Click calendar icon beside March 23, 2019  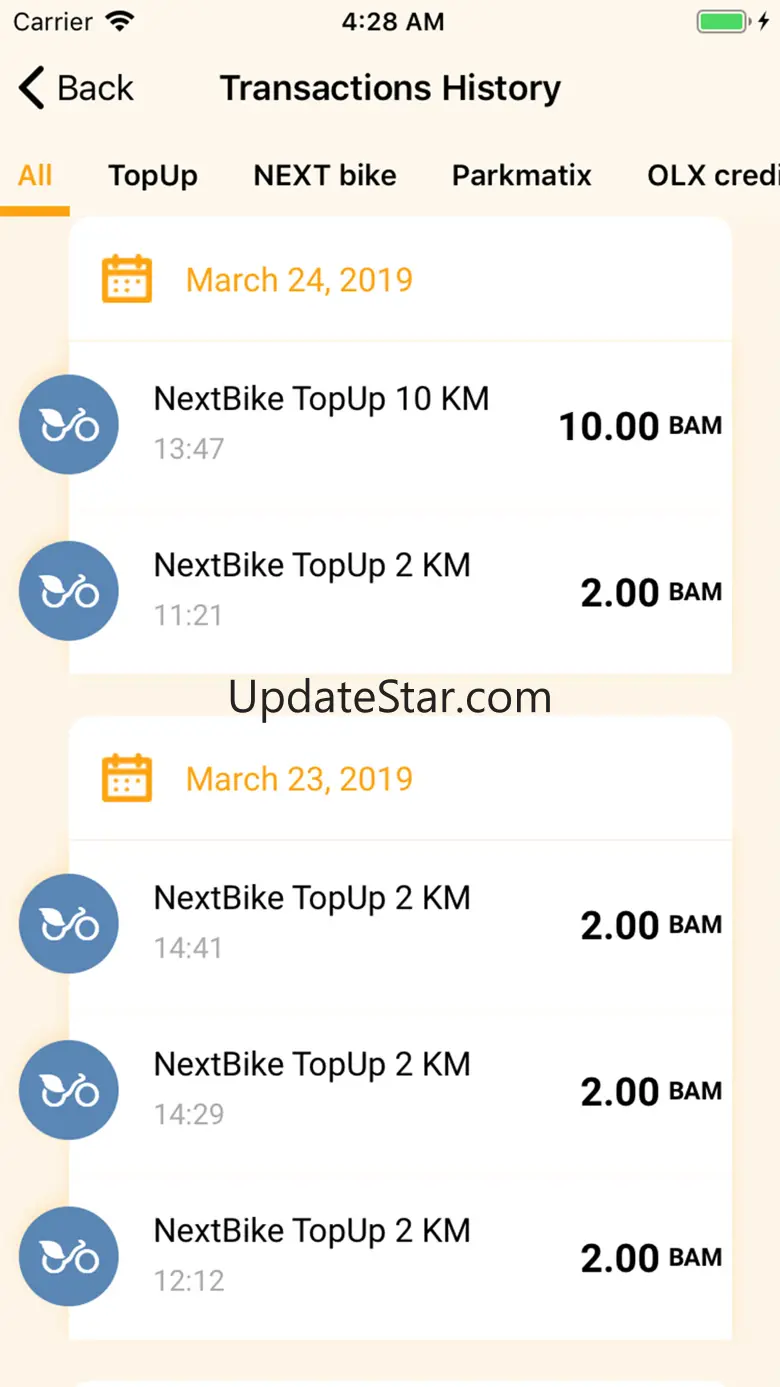click(127, 778)
